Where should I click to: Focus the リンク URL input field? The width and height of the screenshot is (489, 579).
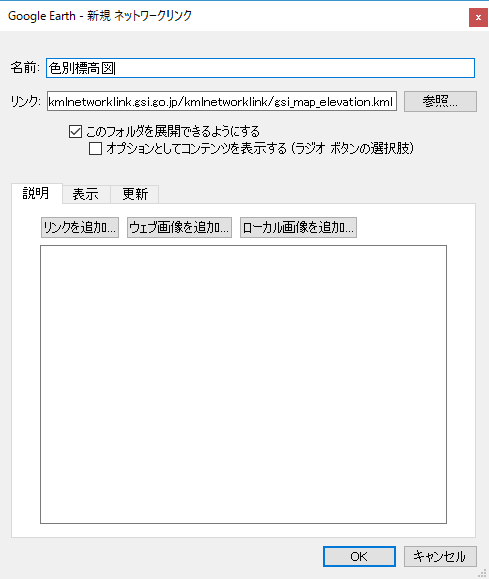(x=222, y=101)
